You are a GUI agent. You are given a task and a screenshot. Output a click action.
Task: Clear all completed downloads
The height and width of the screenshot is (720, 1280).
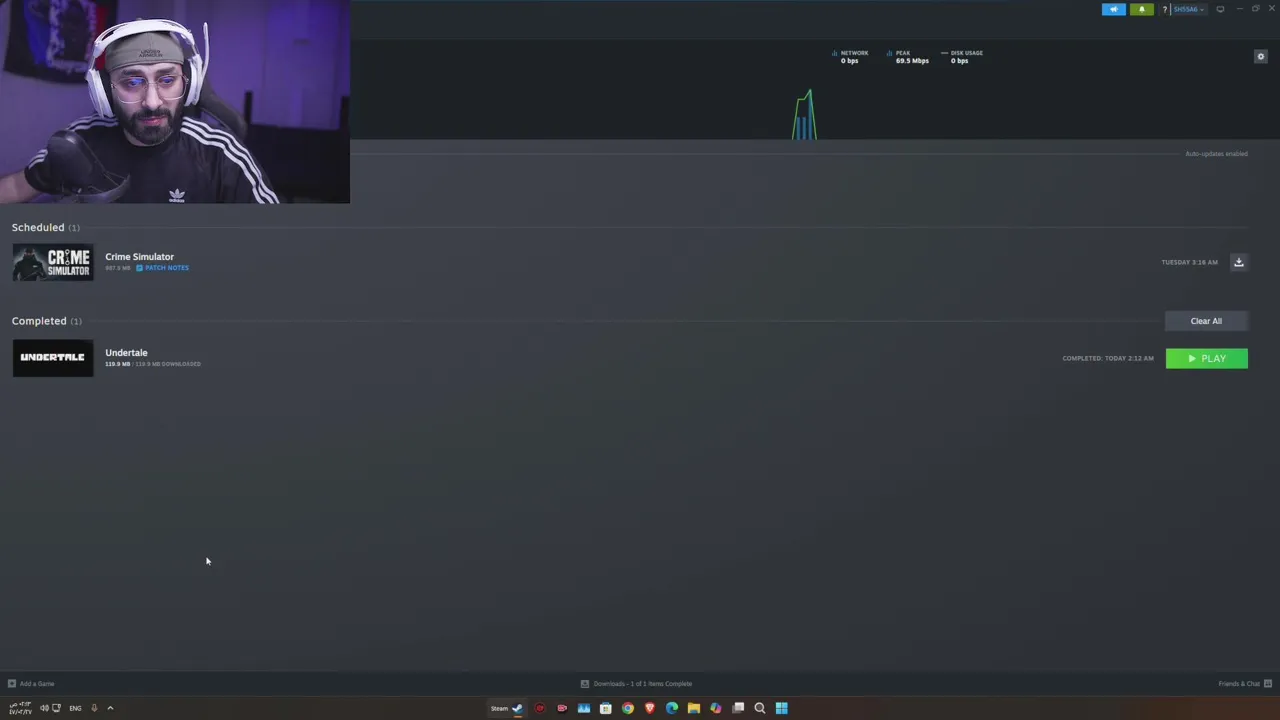coord(1206,321)
